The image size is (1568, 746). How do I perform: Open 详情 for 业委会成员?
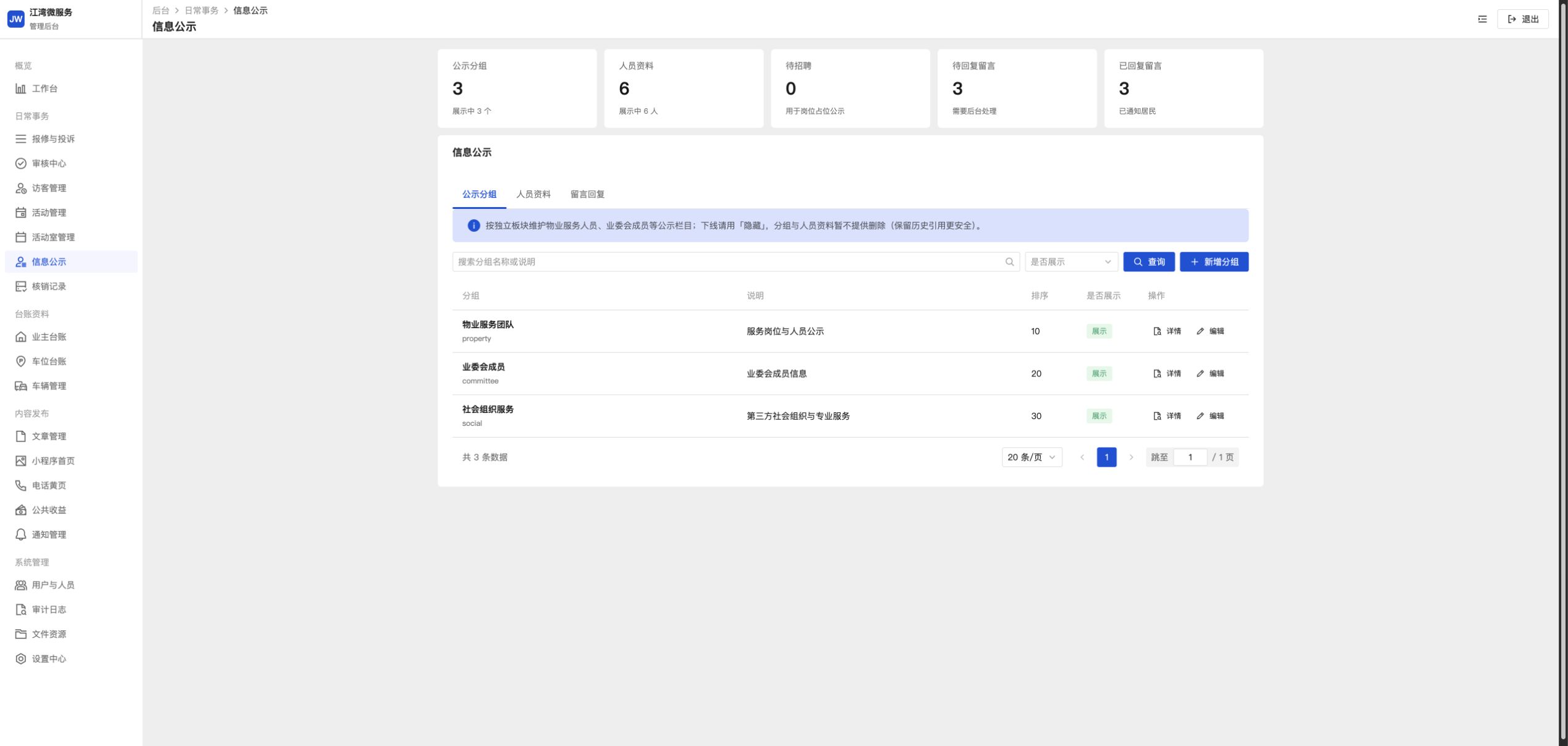(1167, 374)
